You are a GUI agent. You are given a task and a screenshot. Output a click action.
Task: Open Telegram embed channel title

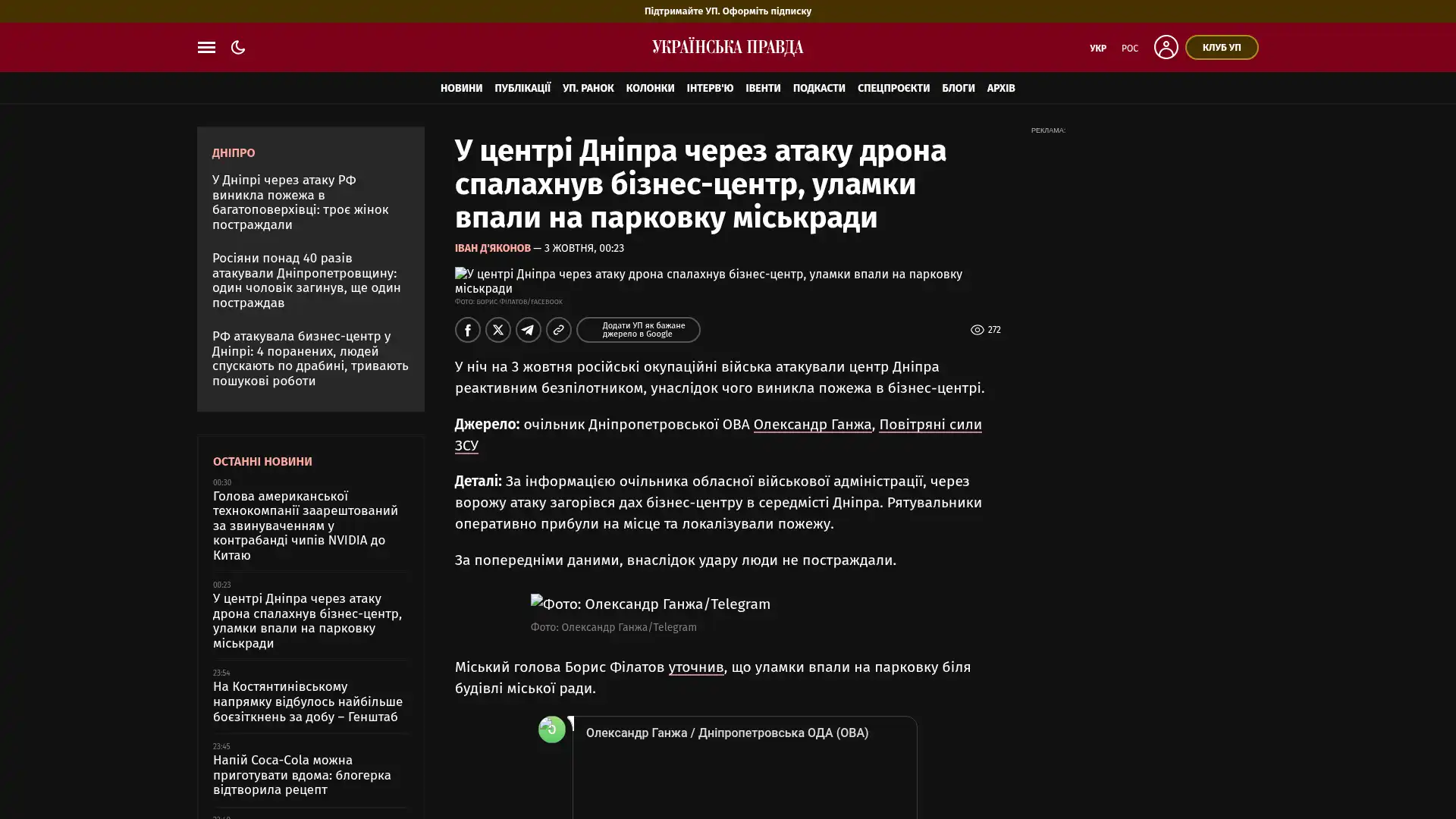[x=726, y=733]
